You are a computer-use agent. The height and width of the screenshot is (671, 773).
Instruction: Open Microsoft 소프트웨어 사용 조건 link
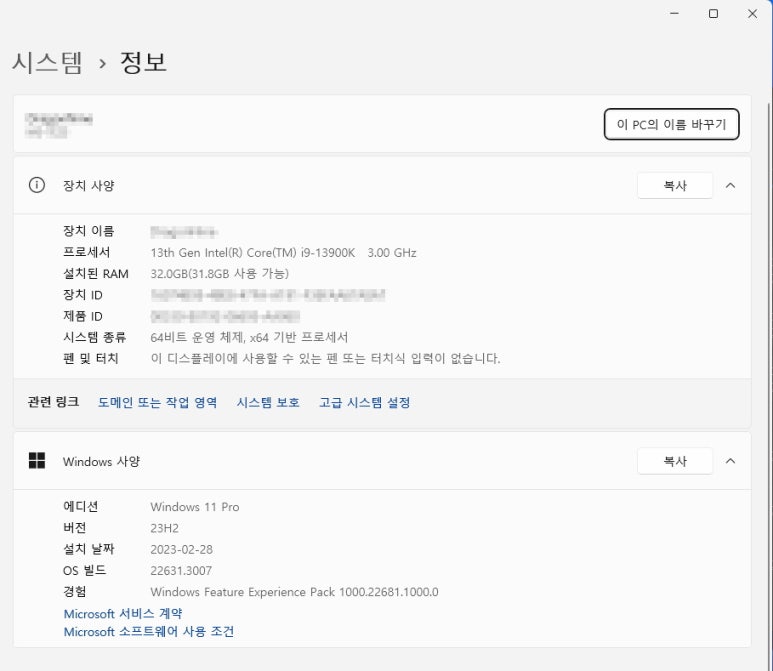pos(149,632)
